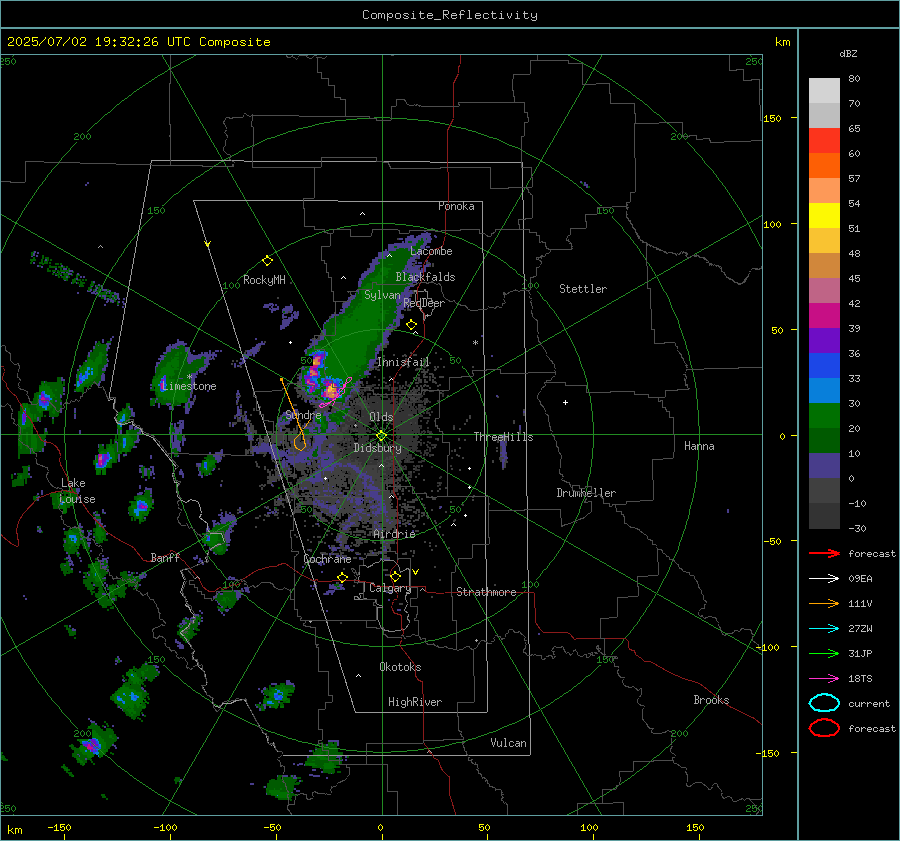Click the 'Sylvan' map label
This screenshot has height=841, width=900.
click(382, 295)
